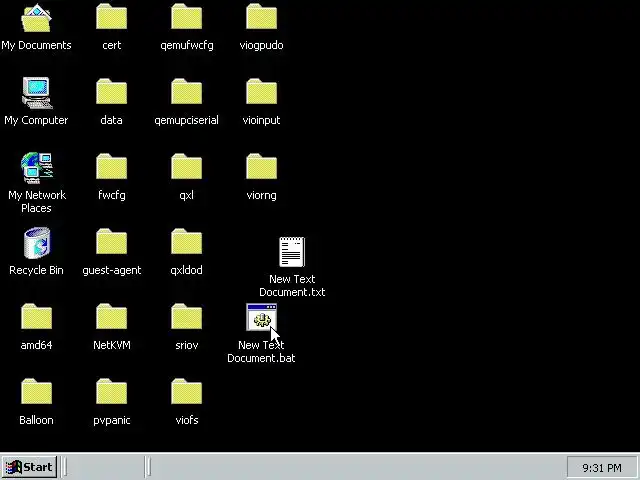Select the qxl folder

[x=187, y=167]
